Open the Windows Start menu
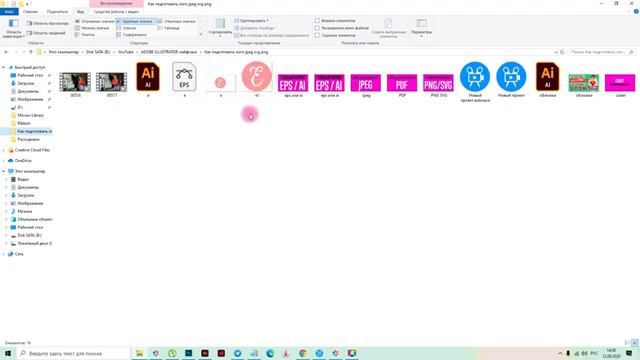This screenshot has width=640, height=360. (x=8, y=353)
